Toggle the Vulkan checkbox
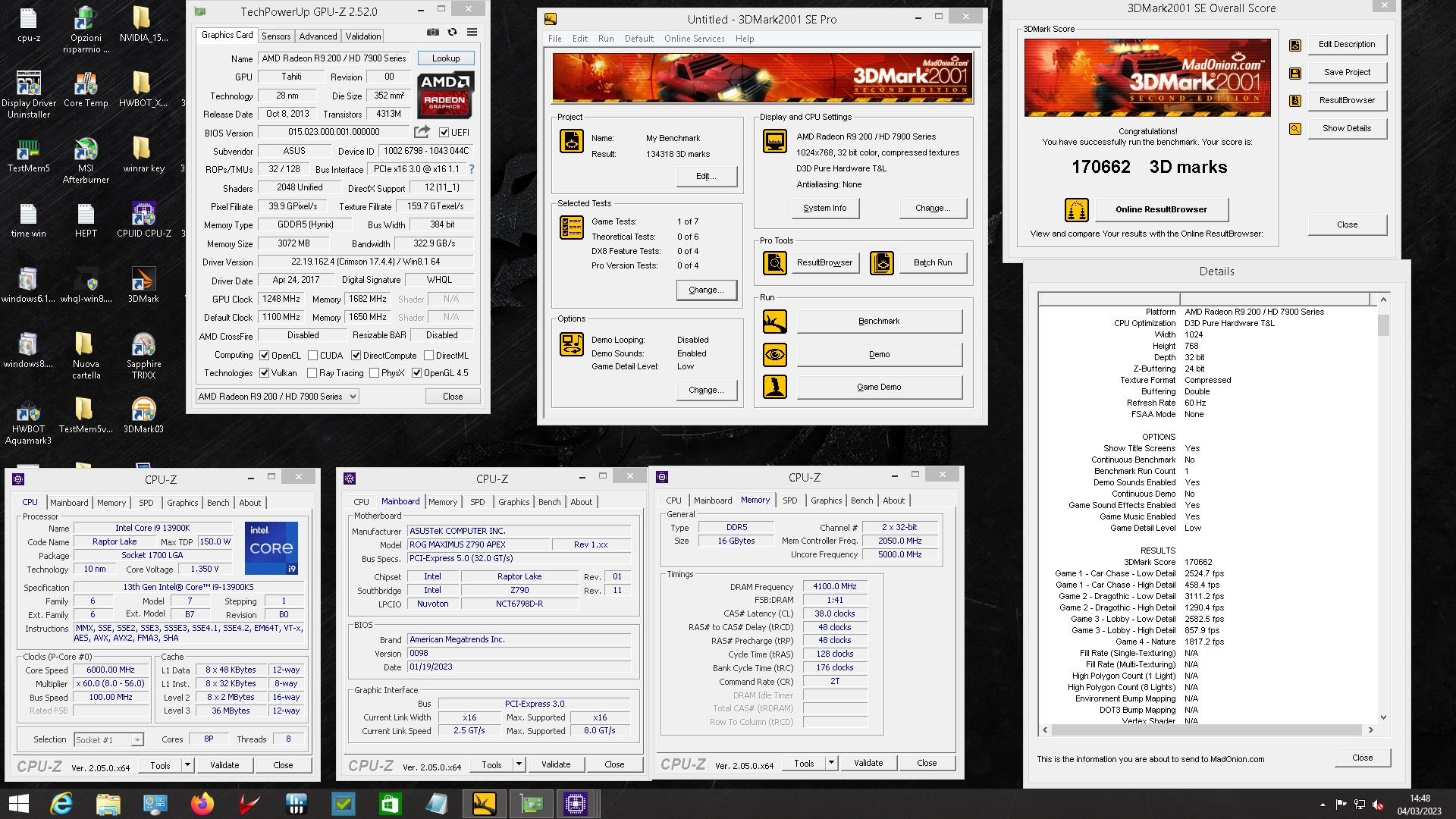The image size is (1456, 819). (x=264, y=372)
